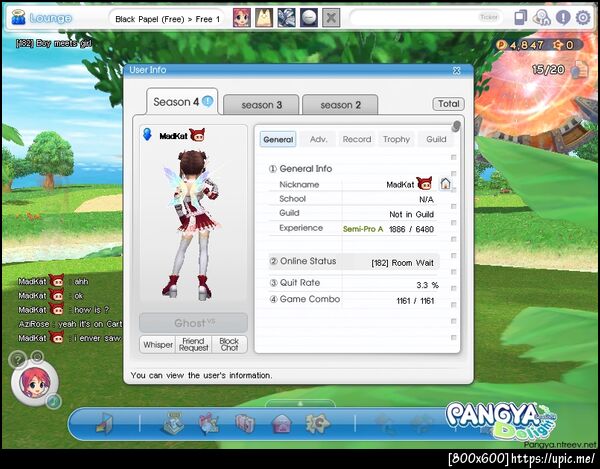Click chat line 'MadKat : how is ?'
The height and width of the screenshot is (469, 600).
click(x=64, y=309)
